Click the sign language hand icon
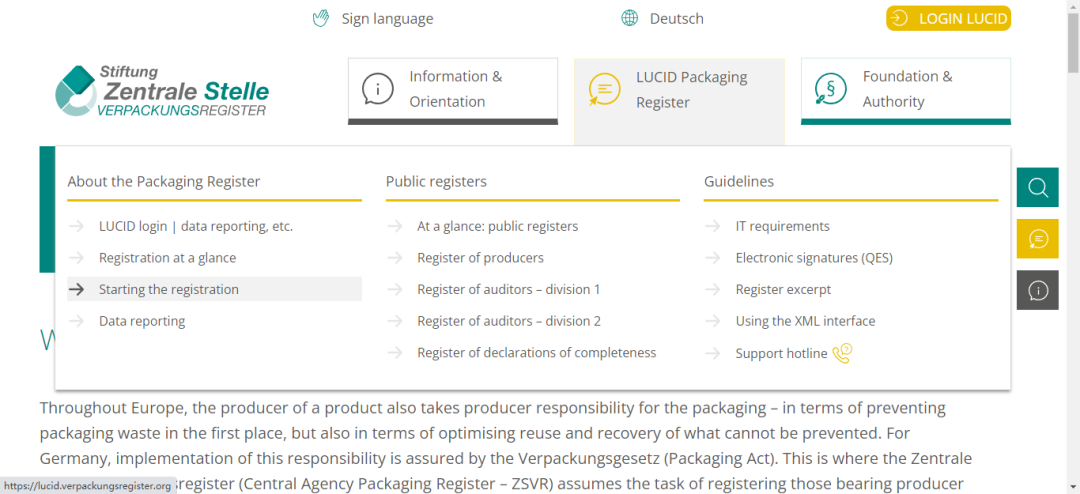 tap(321, 18)
